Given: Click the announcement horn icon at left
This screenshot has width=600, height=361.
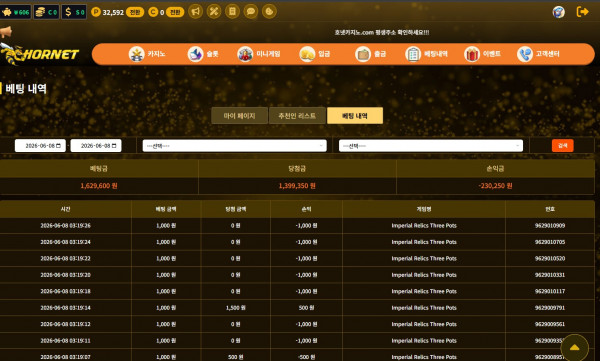Looking at the screenshot, I should point(6,32).
